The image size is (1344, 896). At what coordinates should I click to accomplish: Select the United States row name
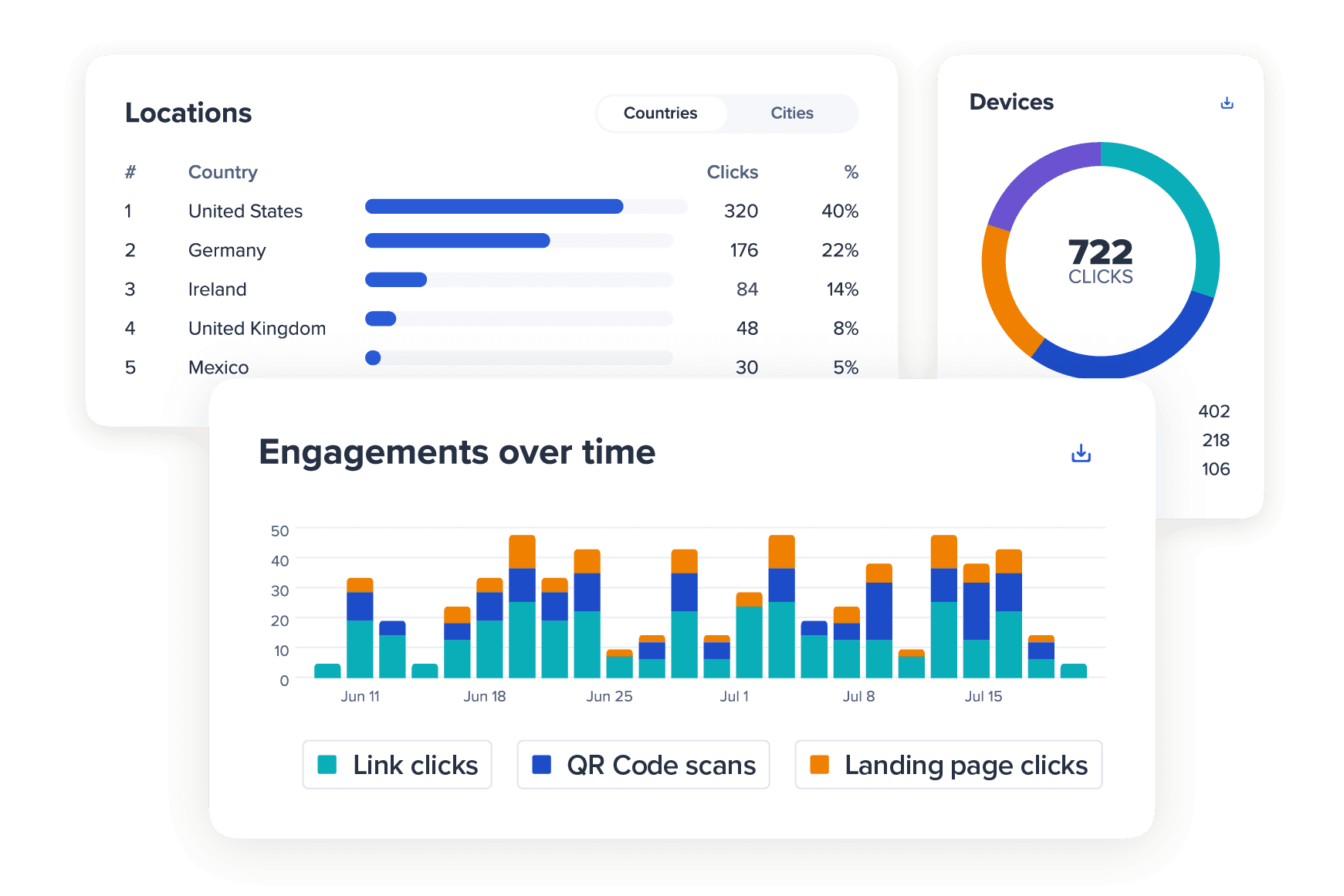click(245, 211)
